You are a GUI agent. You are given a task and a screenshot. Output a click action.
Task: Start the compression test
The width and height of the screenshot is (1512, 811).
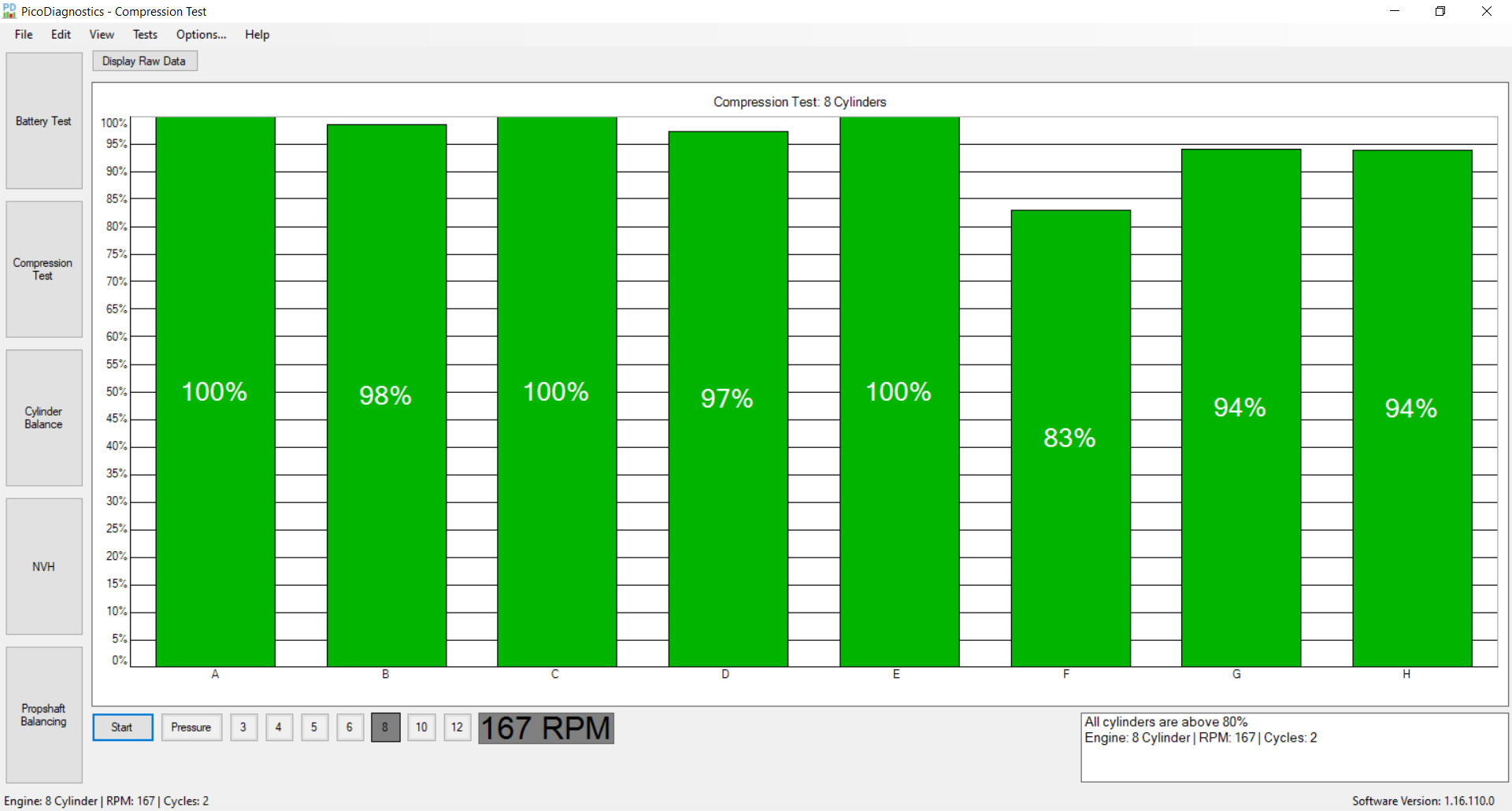pyautogui.click(x=122, y=728)
